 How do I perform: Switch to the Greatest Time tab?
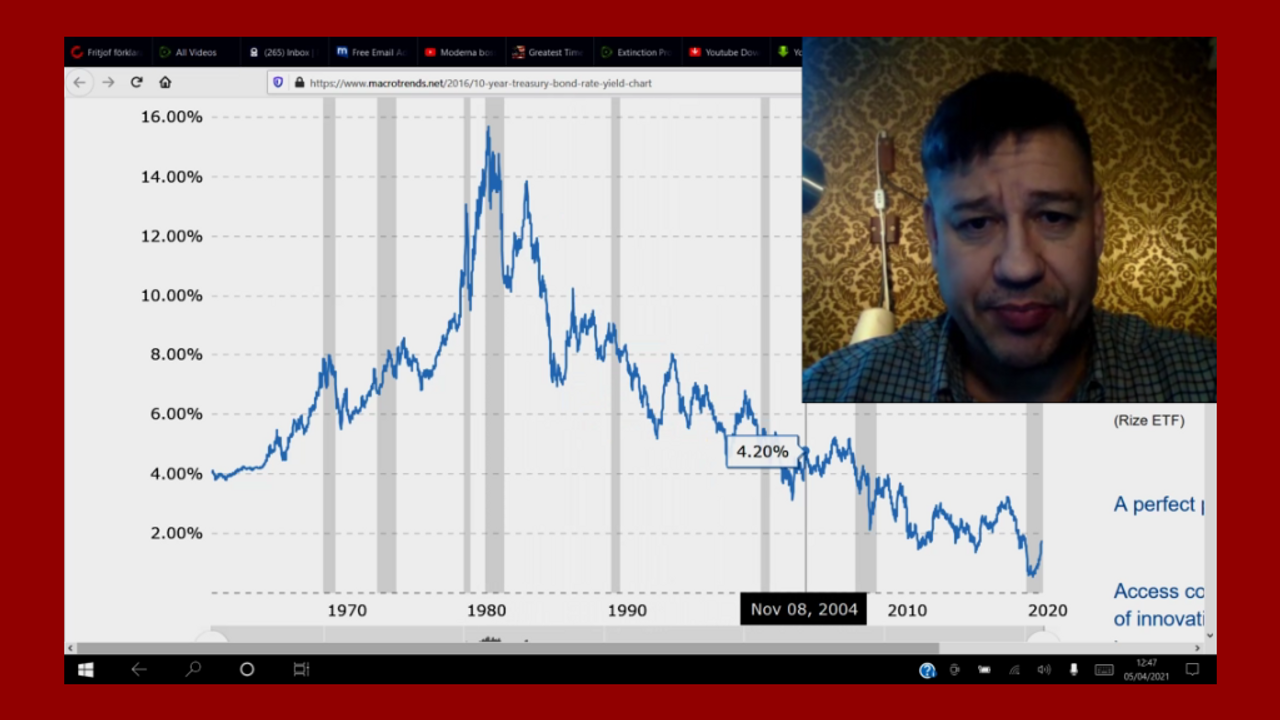548,52
